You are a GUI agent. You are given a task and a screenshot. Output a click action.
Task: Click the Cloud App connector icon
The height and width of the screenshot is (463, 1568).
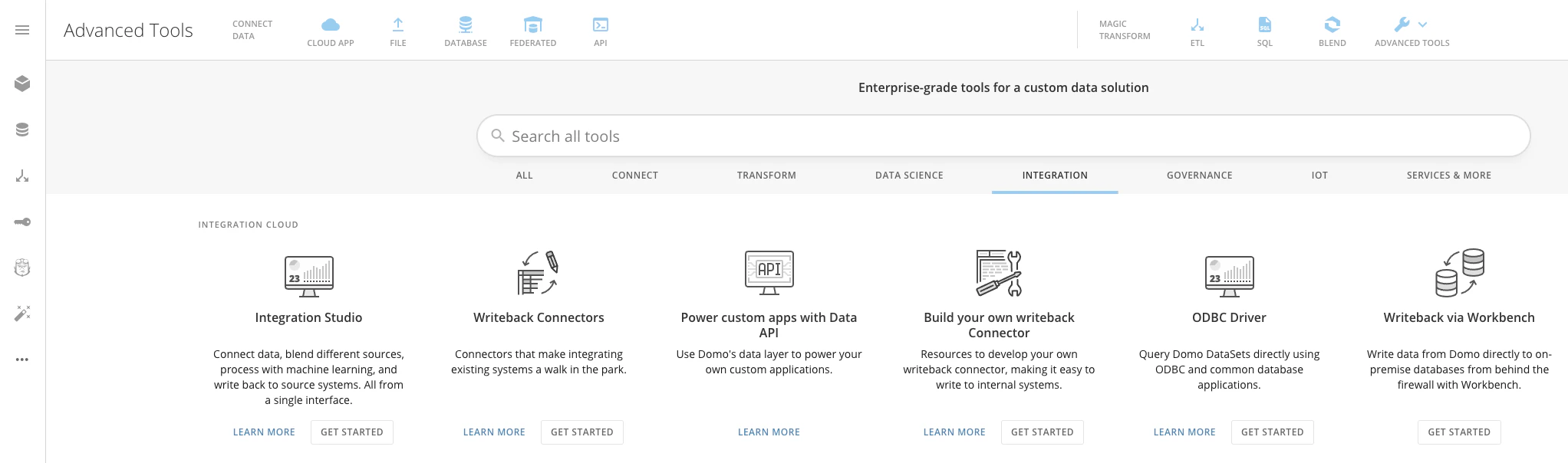[x=331, y=25]
